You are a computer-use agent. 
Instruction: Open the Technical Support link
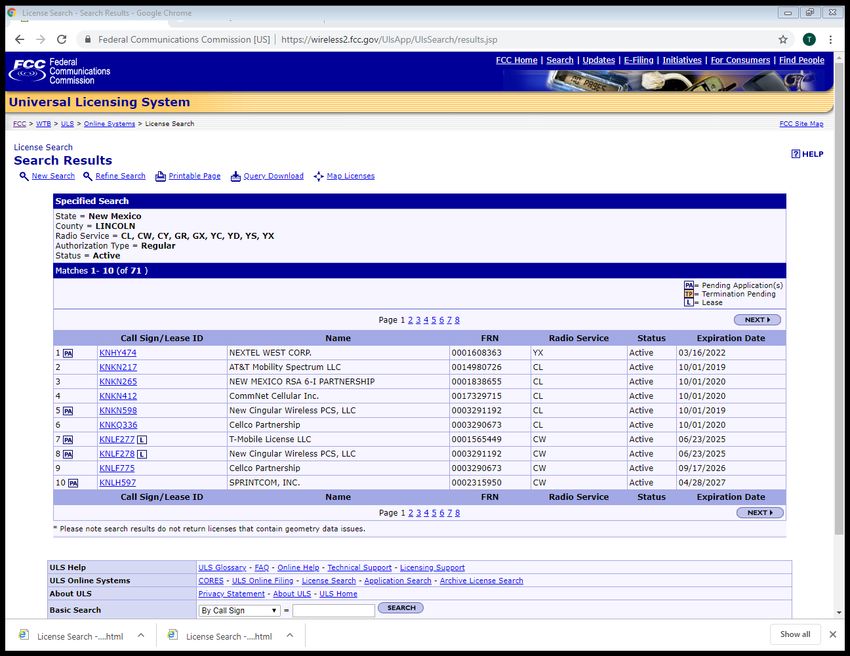(359, 568)
